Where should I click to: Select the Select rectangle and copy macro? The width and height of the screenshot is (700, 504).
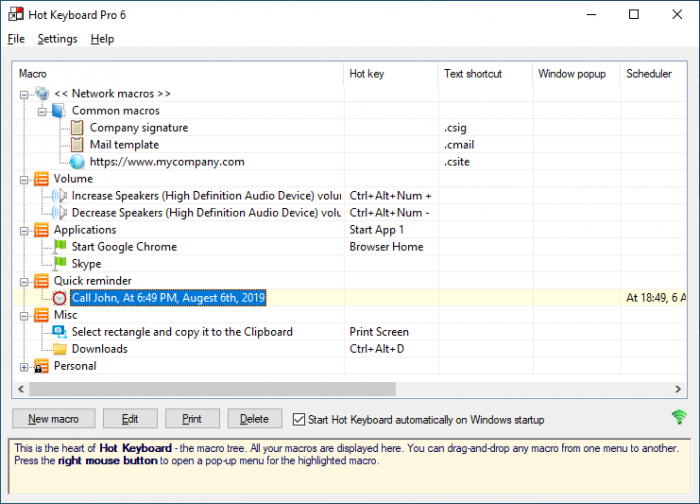[x=182, y=332]
